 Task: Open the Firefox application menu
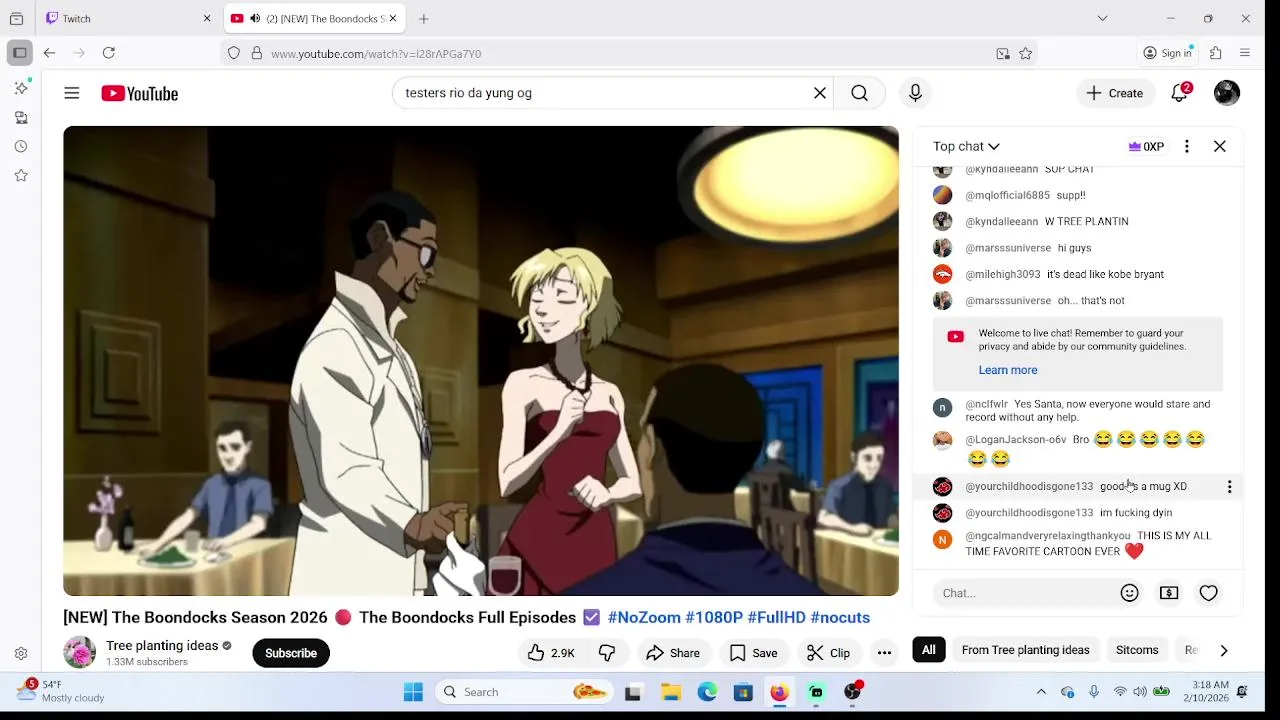pyautogui.click(x=1245, y=53)
